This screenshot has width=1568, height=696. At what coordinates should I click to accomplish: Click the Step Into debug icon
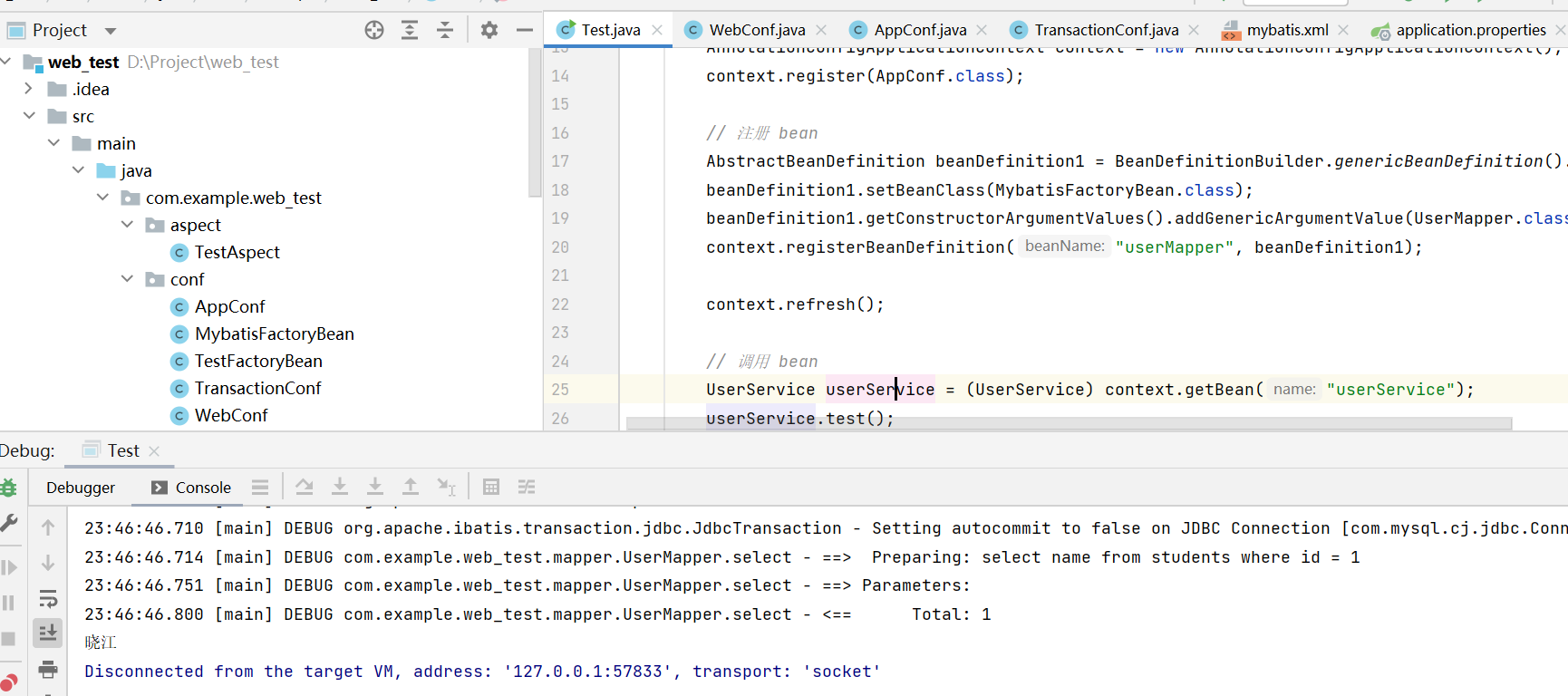pyautogui.click(x=340, y=487)
